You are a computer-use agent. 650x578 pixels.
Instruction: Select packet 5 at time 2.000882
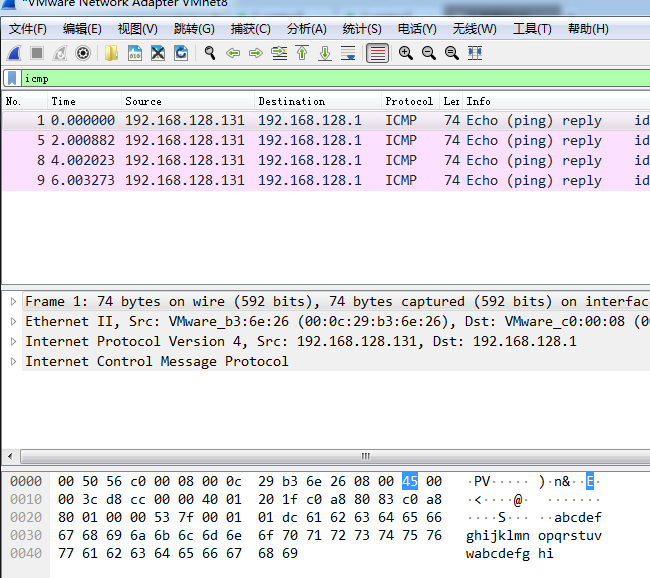click(326, 141)
